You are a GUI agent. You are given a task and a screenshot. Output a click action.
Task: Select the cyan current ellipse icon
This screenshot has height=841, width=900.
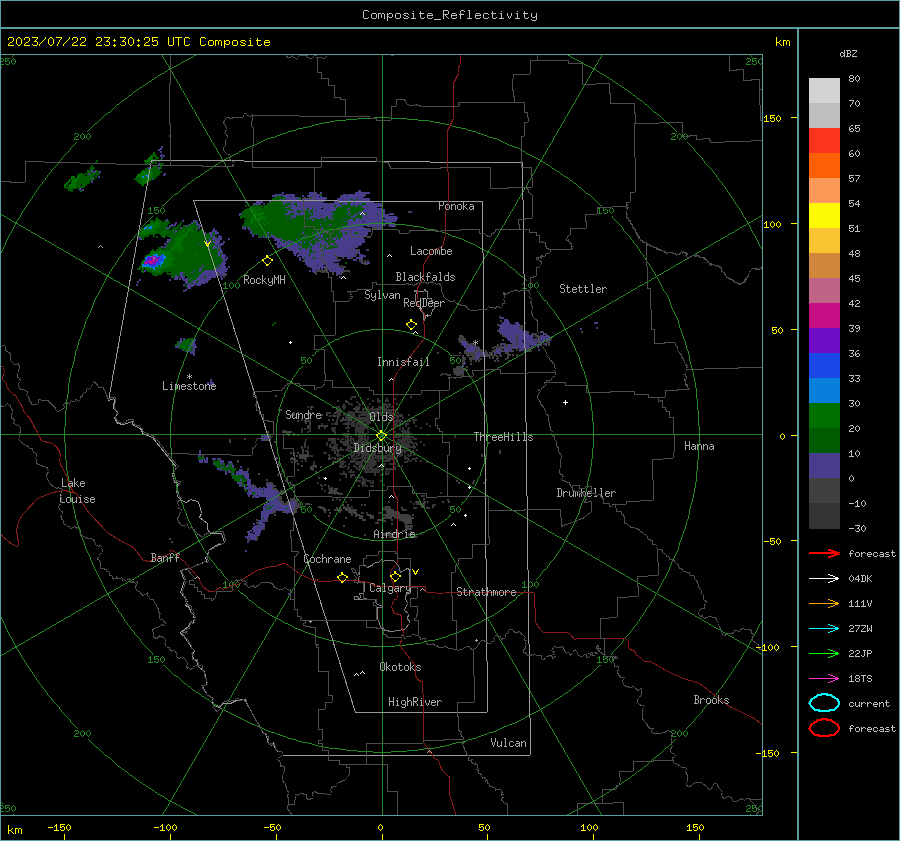pos(824,703)
